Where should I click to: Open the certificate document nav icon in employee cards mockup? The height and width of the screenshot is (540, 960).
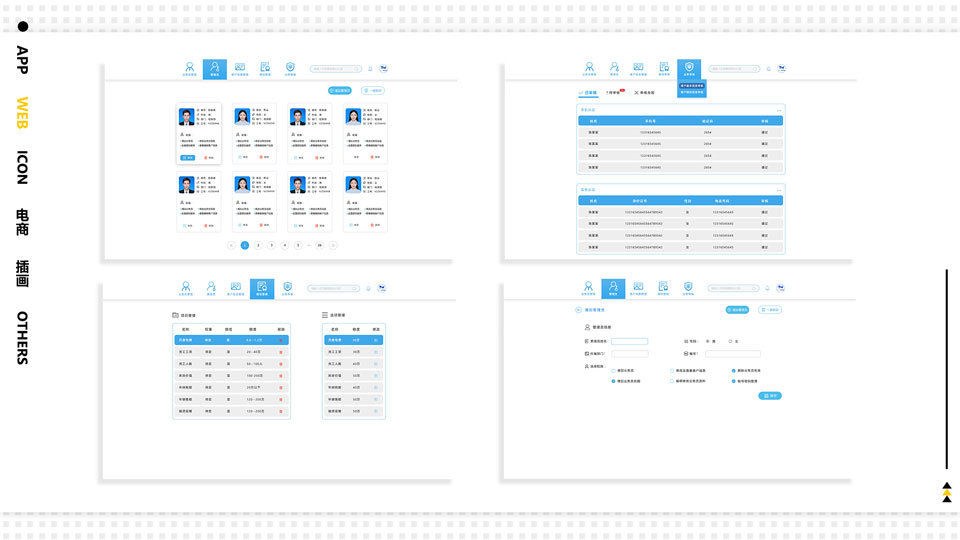(x=265, y=69)
